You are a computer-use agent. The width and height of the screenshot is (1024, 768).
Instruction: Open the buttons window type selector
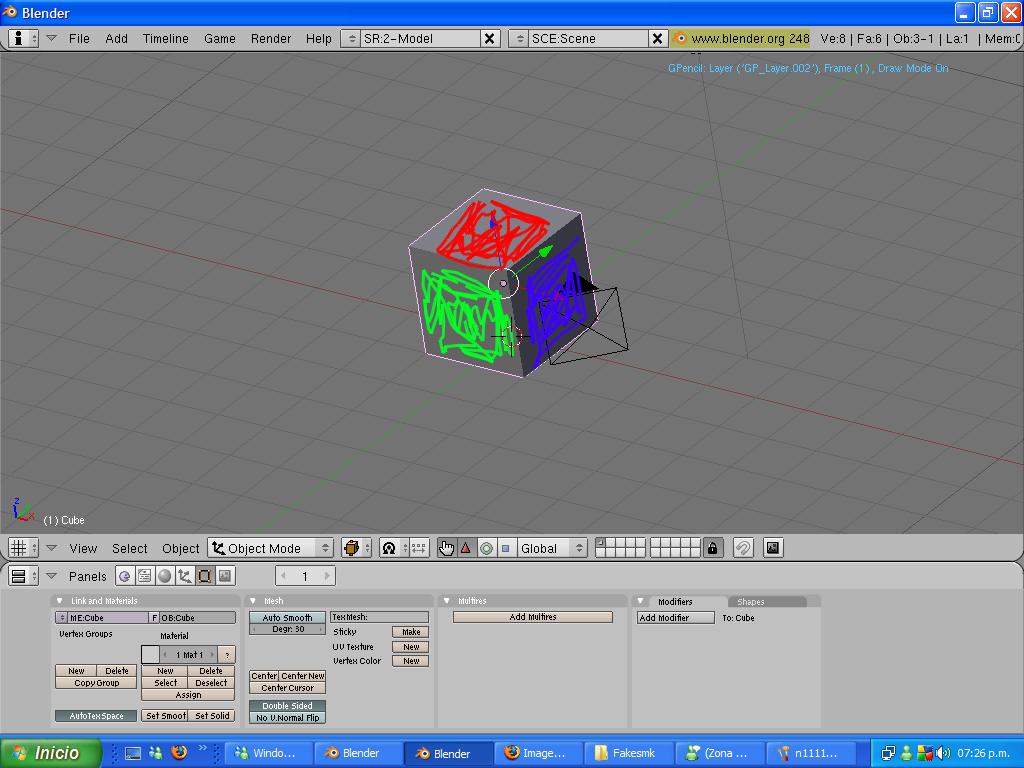coord(24,576)
